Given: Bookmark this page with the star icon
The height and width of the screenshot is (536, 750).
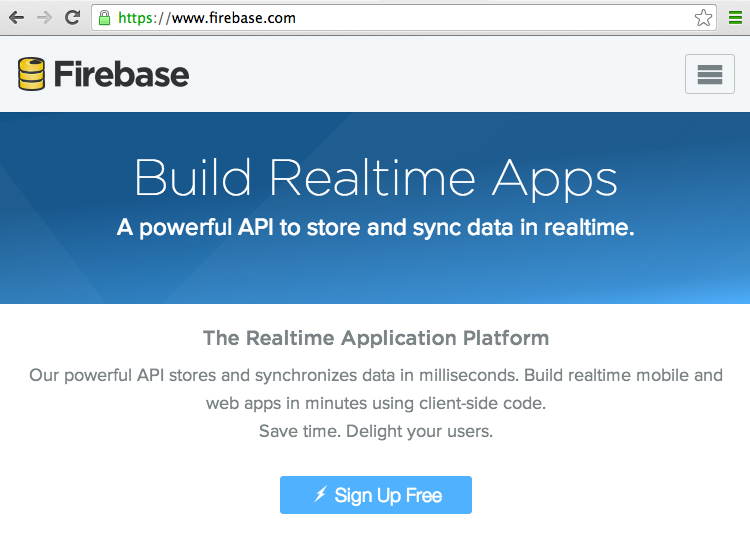Looking at the screenshot, I should (703, 17).
